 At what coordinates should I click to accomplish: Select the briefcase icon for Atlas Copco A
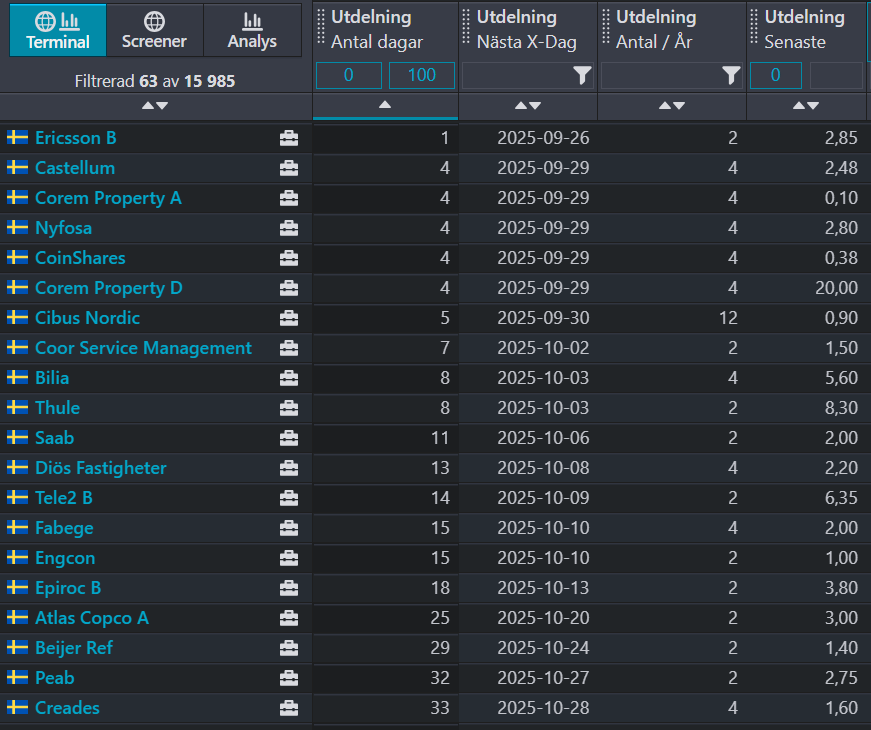pos(289,618)
